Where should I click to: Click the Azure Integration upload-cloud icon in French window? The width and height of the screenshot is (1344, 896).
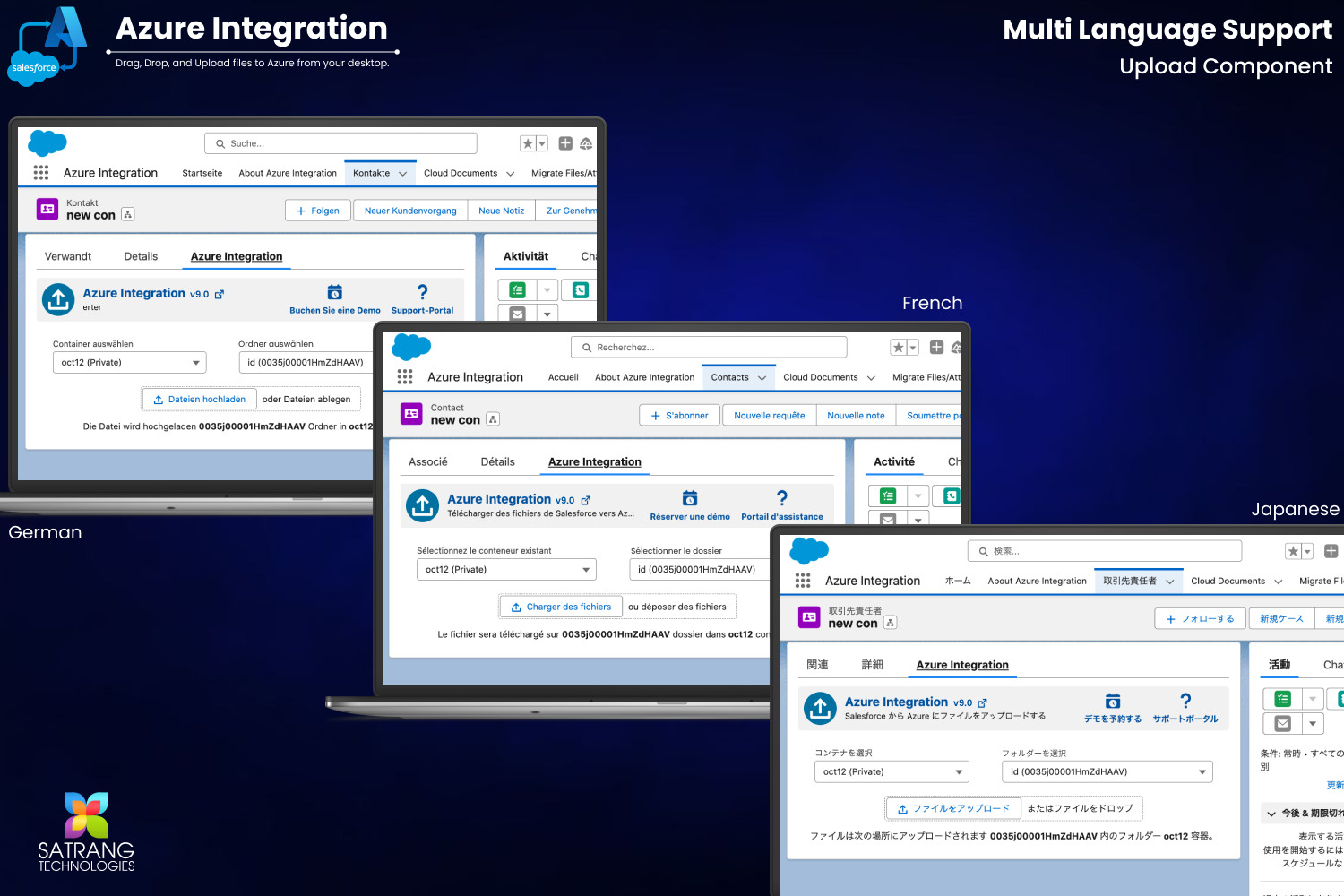(422, 505)
